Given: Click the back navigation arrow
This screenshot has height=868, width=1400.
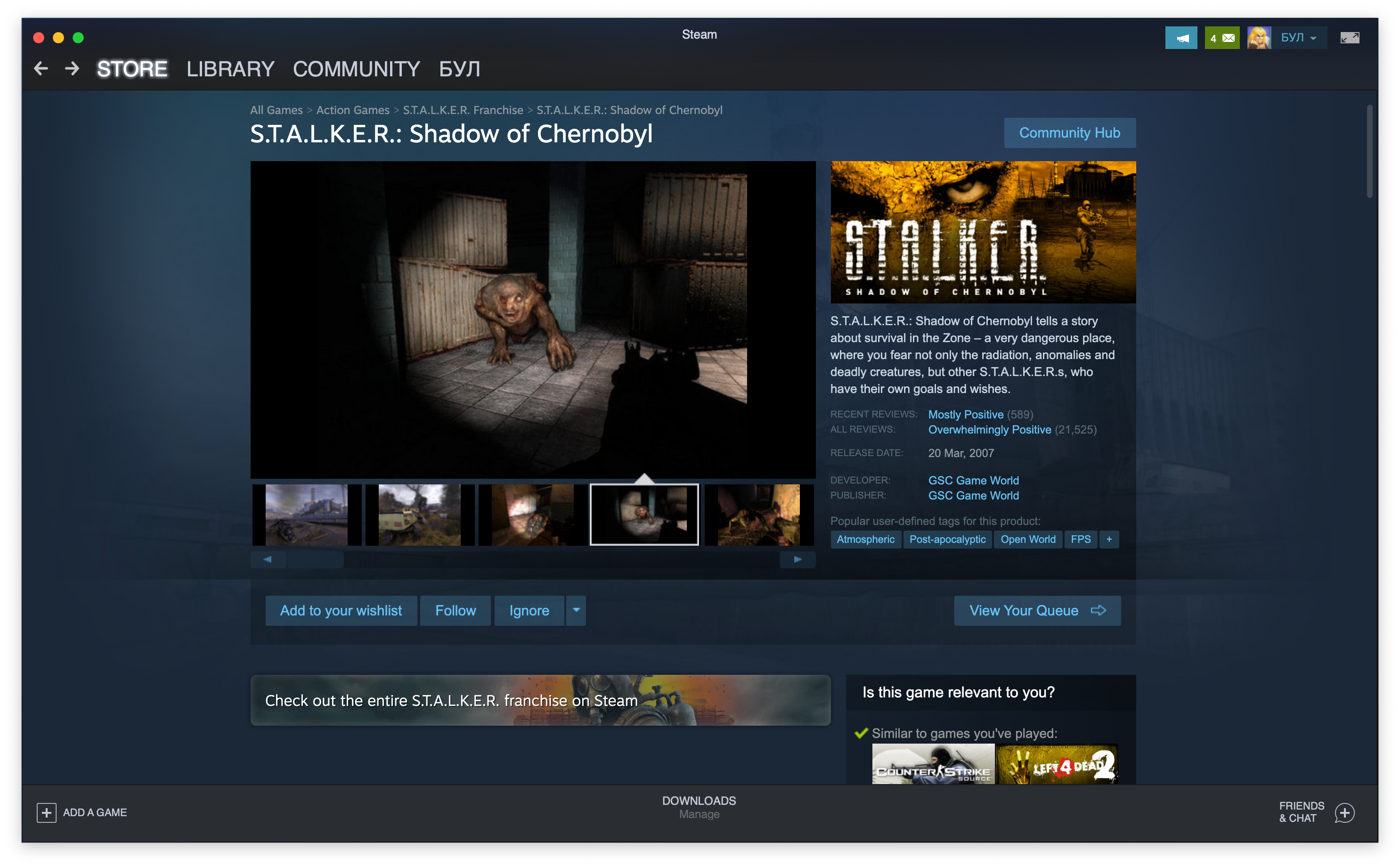Looking at the screenshot, I should pos(41,69).
